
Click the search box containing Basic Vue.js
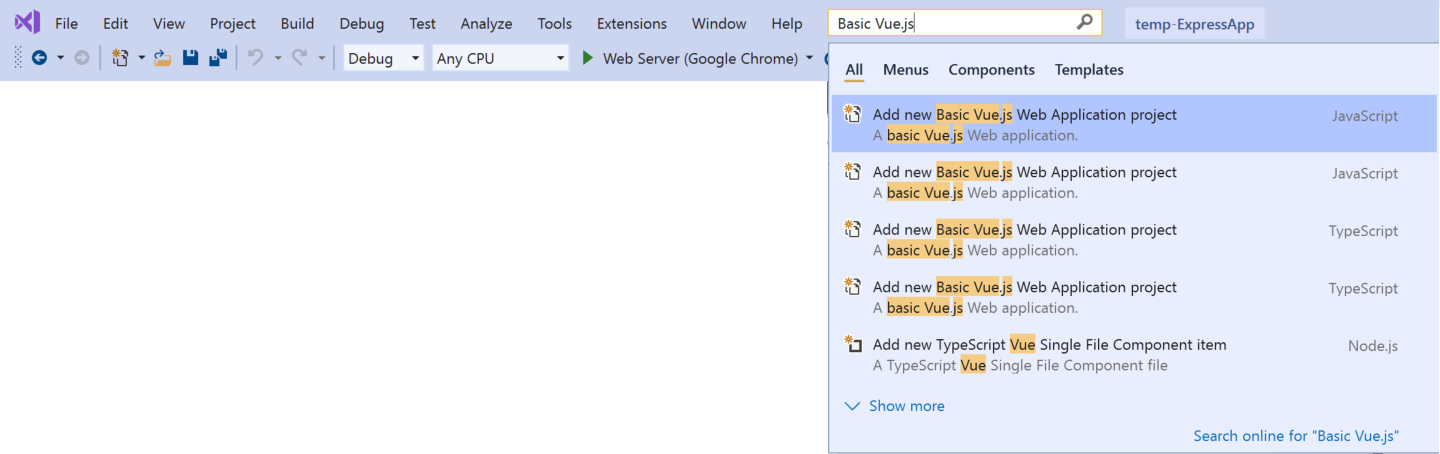[x=965, y=23]
